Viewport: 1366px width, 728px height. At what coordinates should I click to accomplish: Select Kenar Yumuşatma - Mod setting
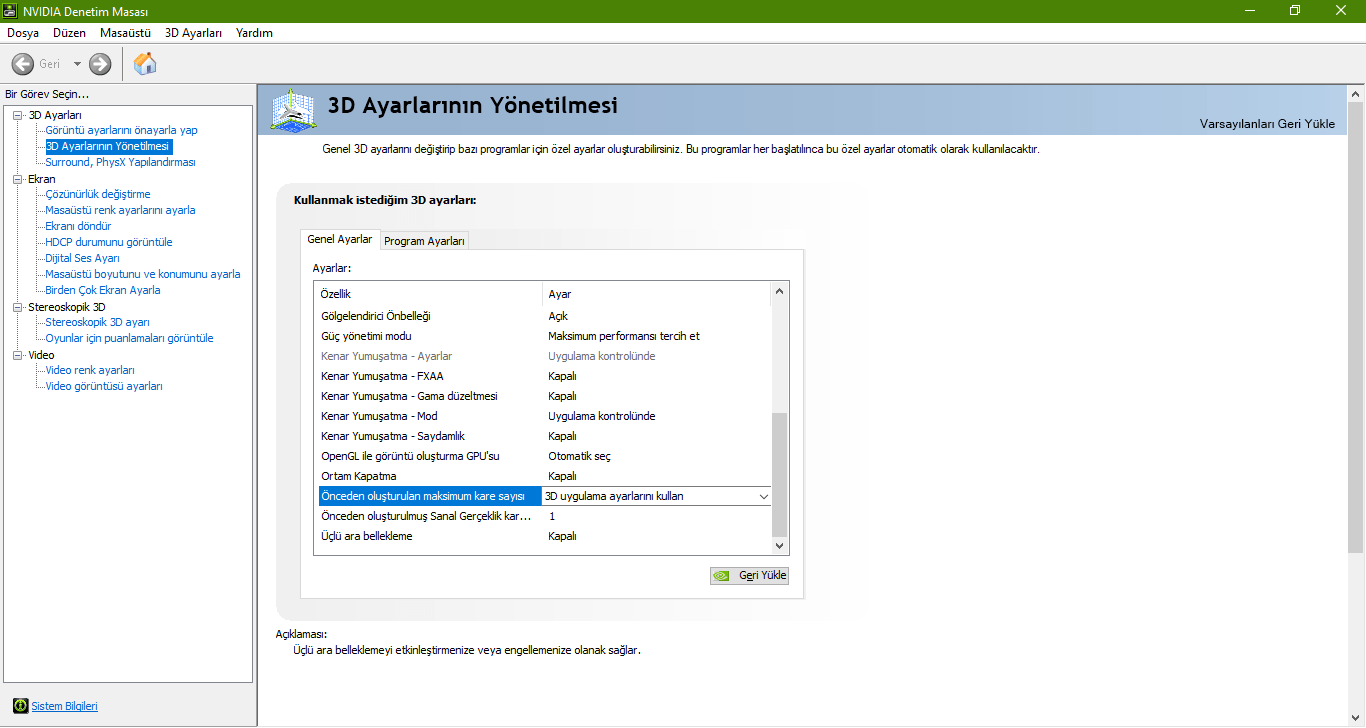[x=543, y=416]
